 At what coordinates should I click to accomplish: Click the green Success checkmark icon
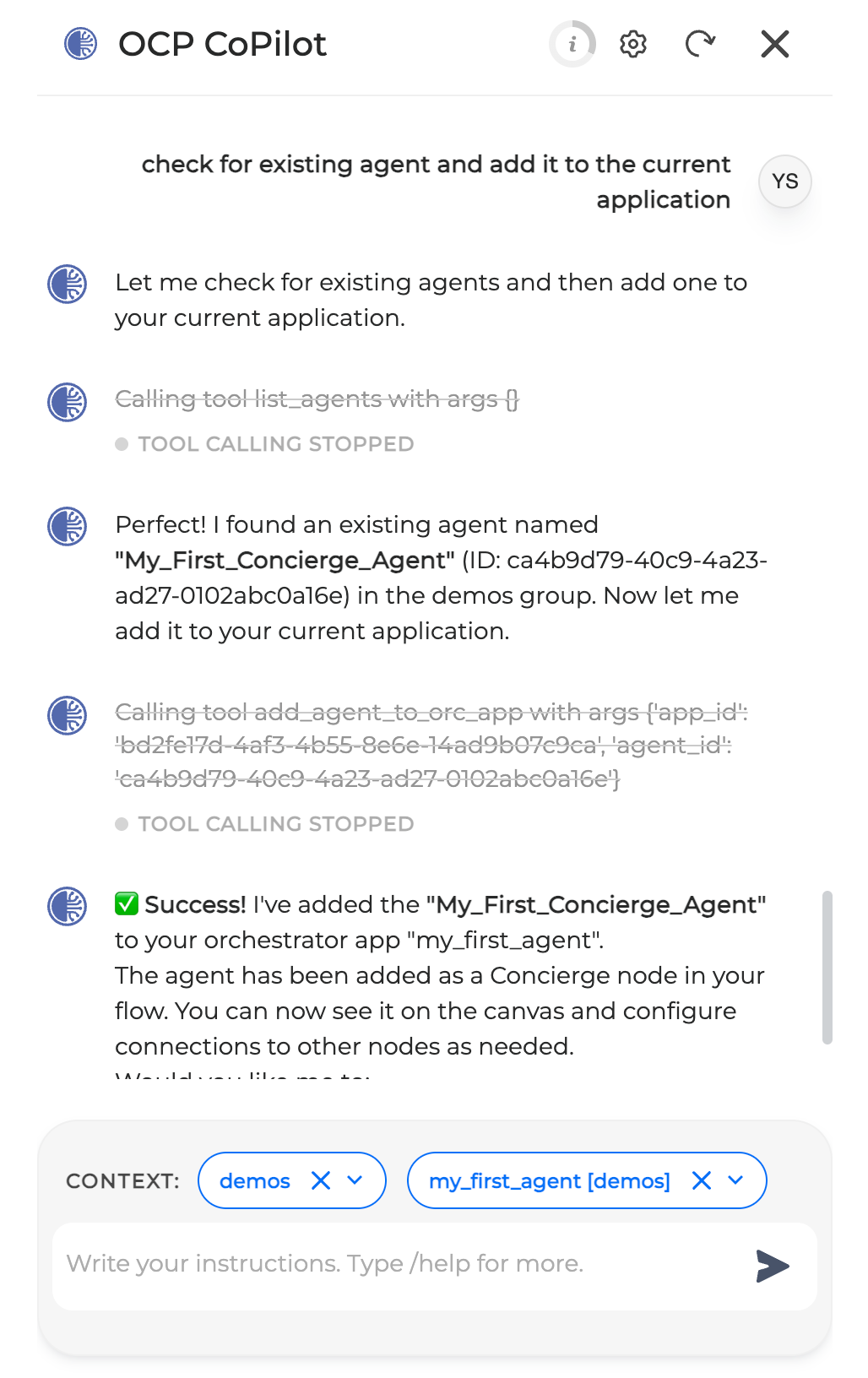click(127, 904)
